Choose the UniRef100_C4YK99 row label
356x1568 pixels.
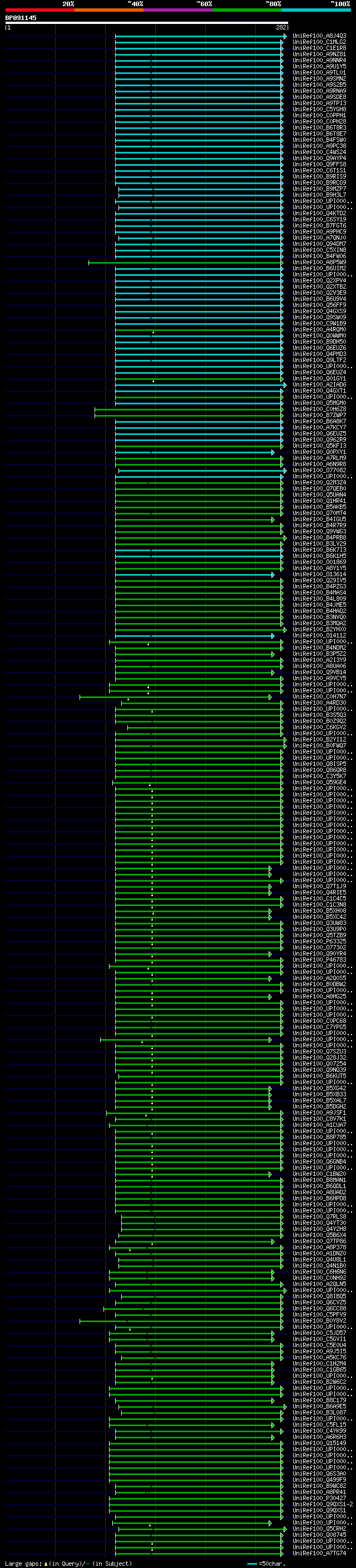pos(319,1431)
